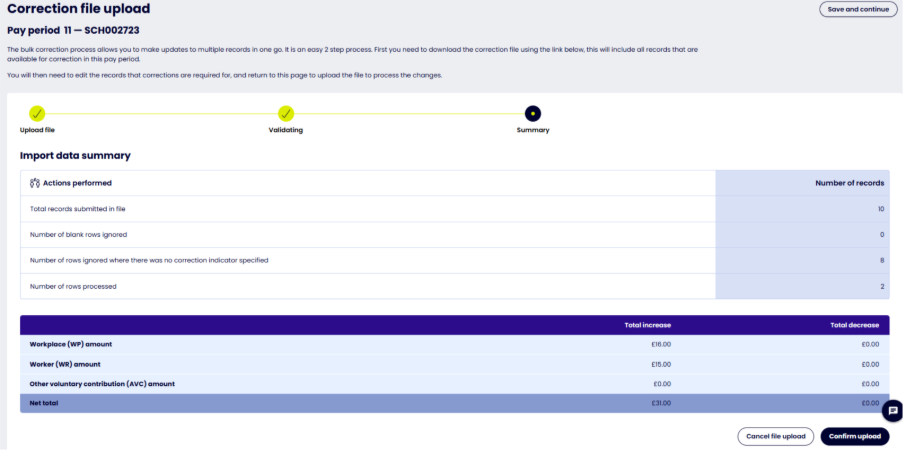Image resolution: width=903 pixels, height=450 pixels.
Task: Click the Total decrease column header
Action: [855, 325]
